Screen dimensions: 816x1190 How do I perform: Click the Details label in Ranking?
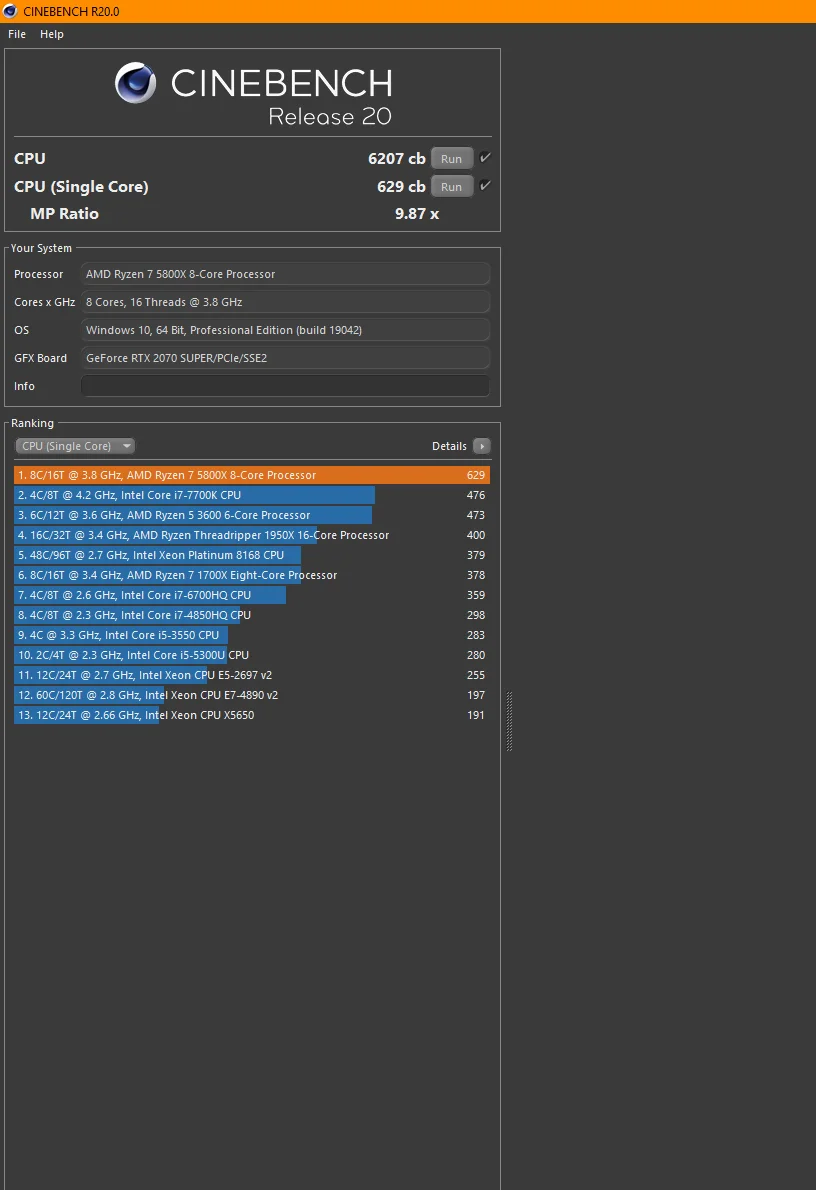pos(449,446)
